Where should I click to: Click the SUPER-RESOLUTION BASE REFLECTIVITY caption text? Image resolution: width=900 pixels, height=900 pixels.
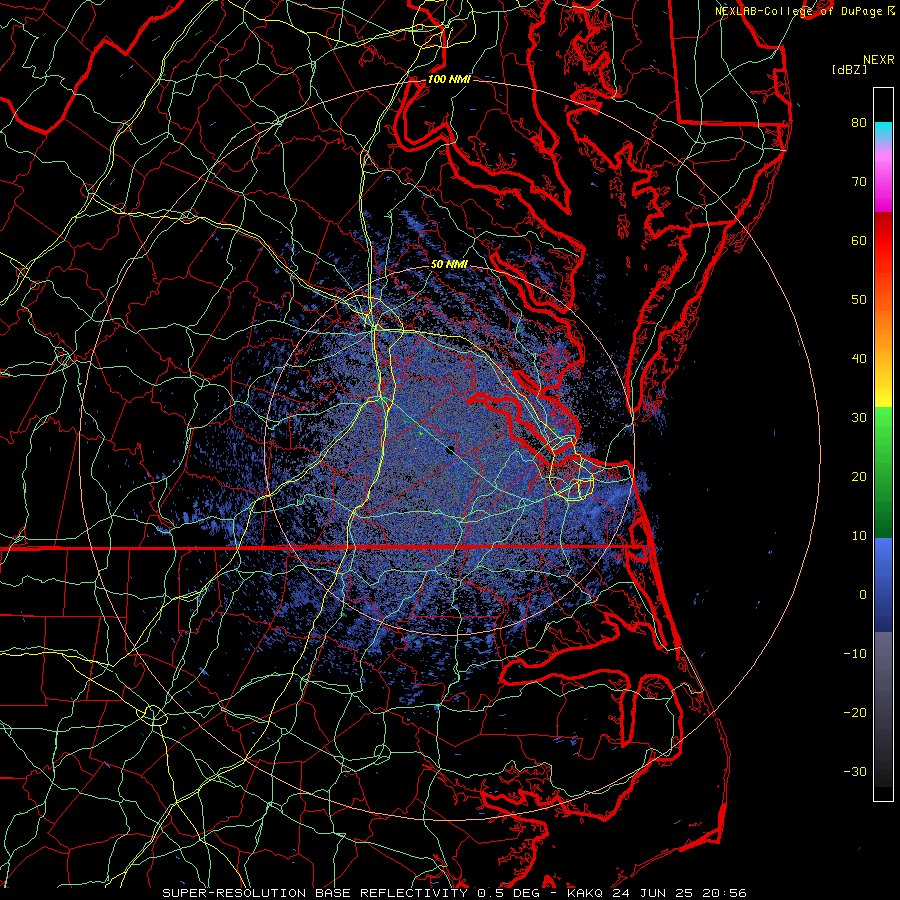point(315,893)
